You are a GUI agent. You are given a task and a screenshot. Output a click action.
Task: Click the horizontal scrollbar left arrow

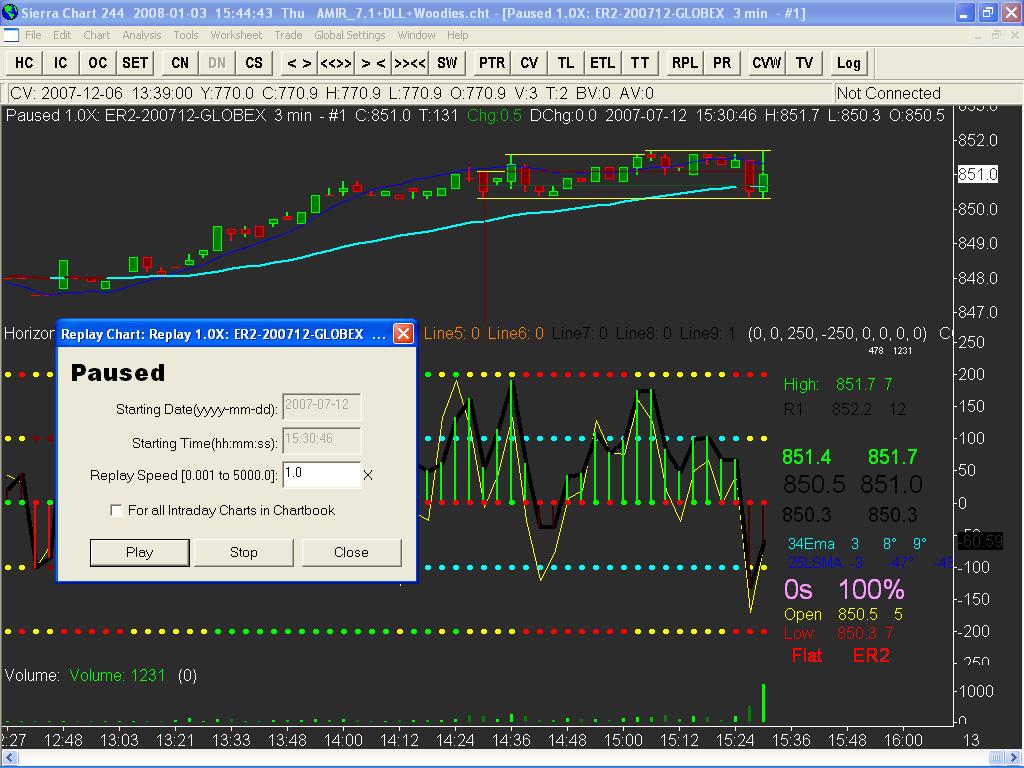(8, 758)
